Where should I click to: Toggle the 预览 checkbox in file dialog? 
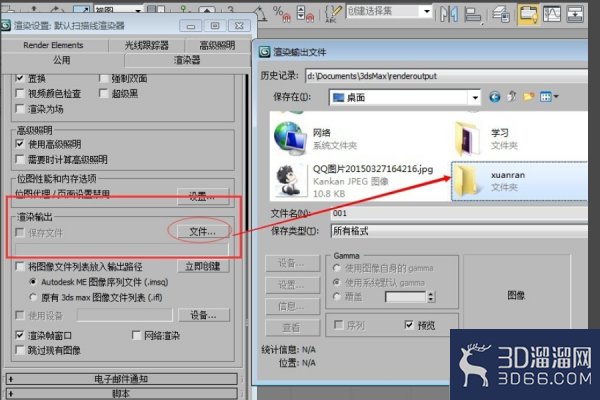pyautogui.click(x=409, y=325)
